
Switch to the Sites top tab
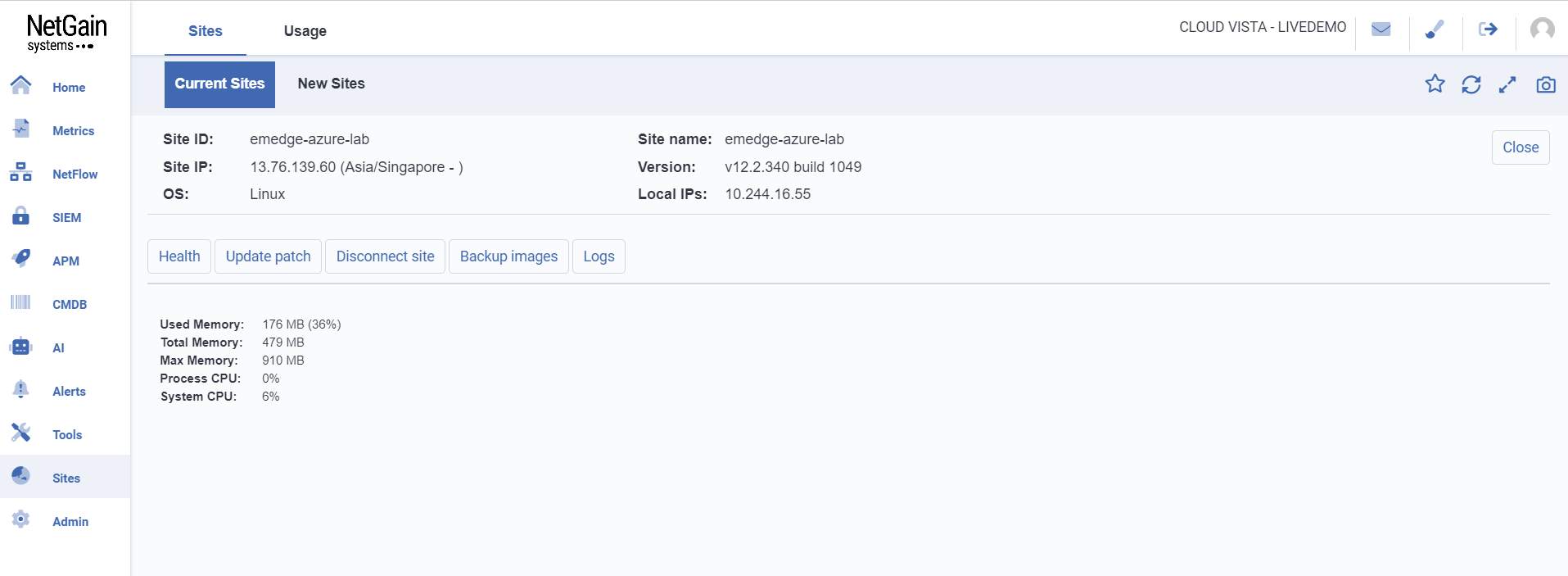coord(206,31)
